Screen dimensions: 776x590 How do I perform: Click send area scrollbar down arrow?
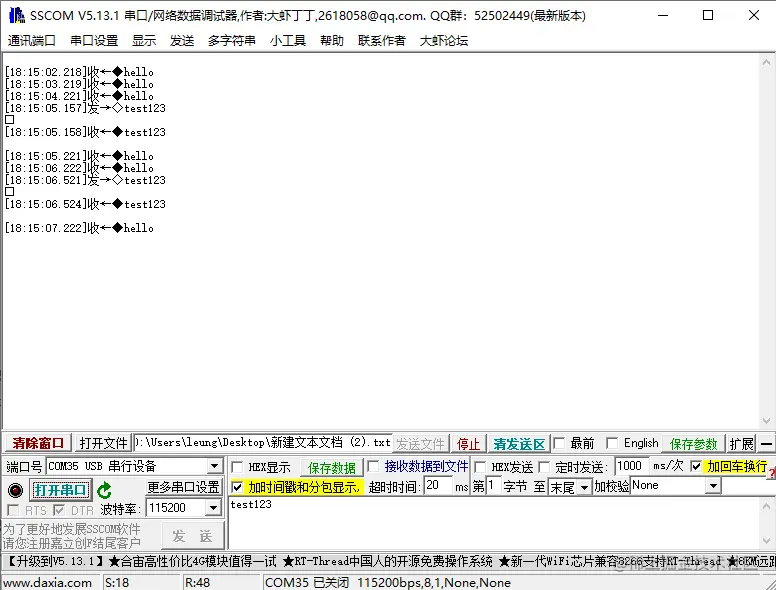coord(766,541)
